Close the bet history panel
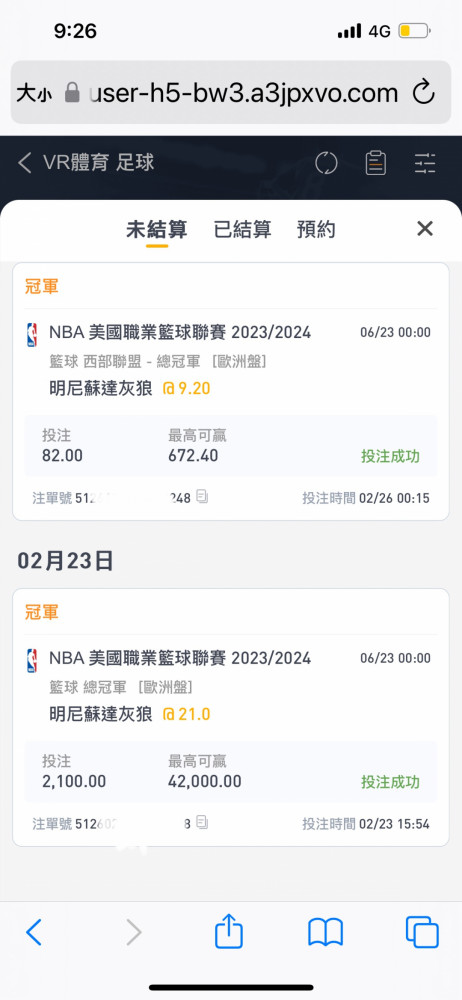 coord(425,228)
